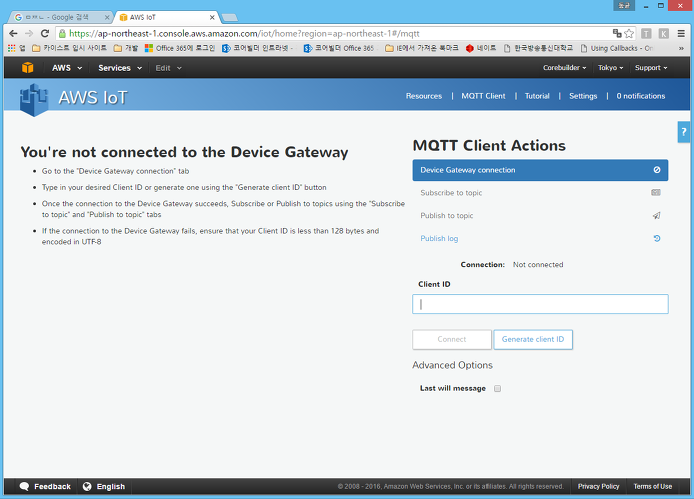This screenshot has height=499, width=694.
Task: Reload the page with refresh icon
Action: [x=45, y=34]
